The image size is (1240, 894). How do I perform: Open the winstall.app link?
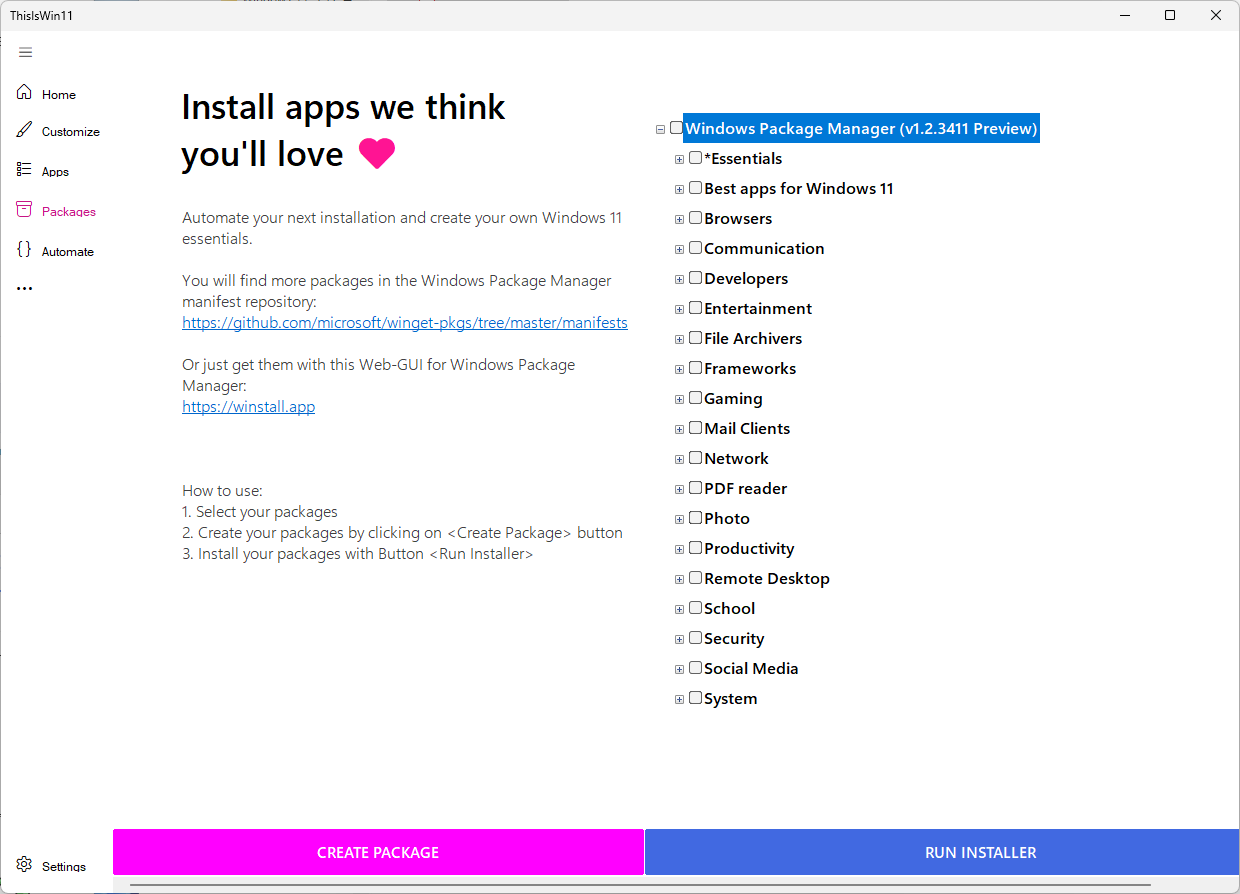(249, 407)
